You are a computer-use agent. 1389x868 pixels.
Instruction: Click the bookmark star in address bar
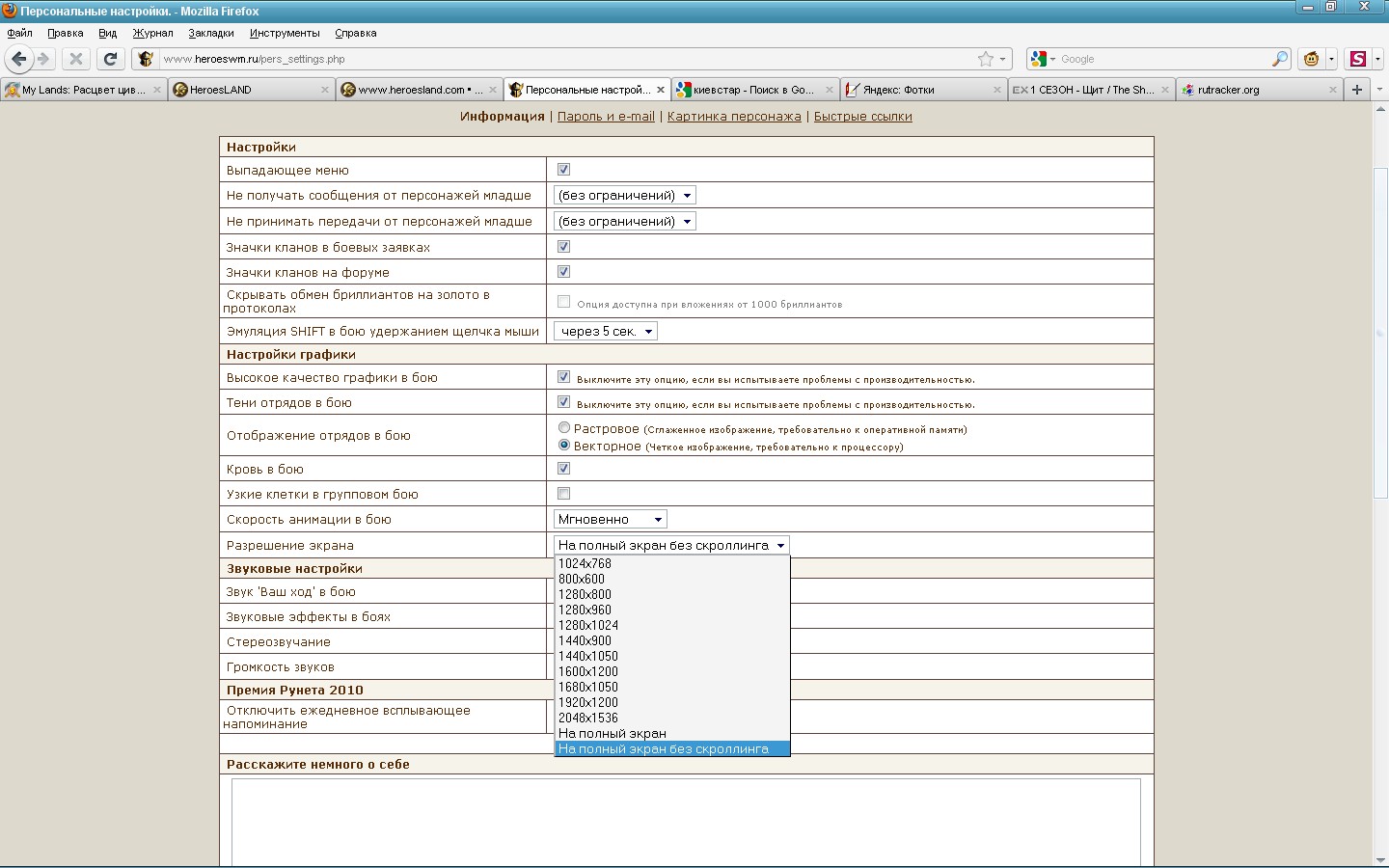click(x=985, y=59)
